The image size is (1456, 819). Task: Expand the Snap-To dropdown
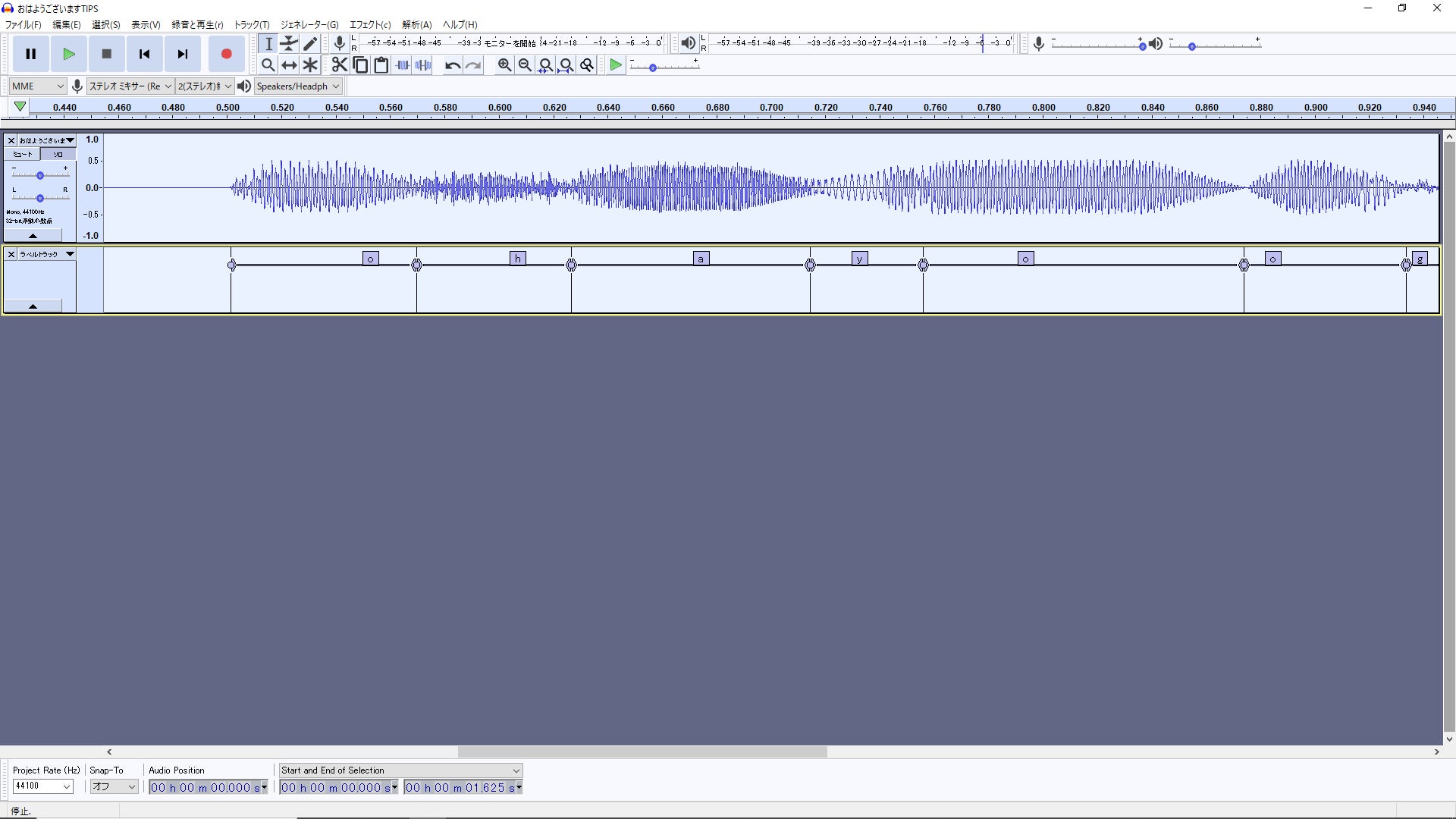click(114, 786)
